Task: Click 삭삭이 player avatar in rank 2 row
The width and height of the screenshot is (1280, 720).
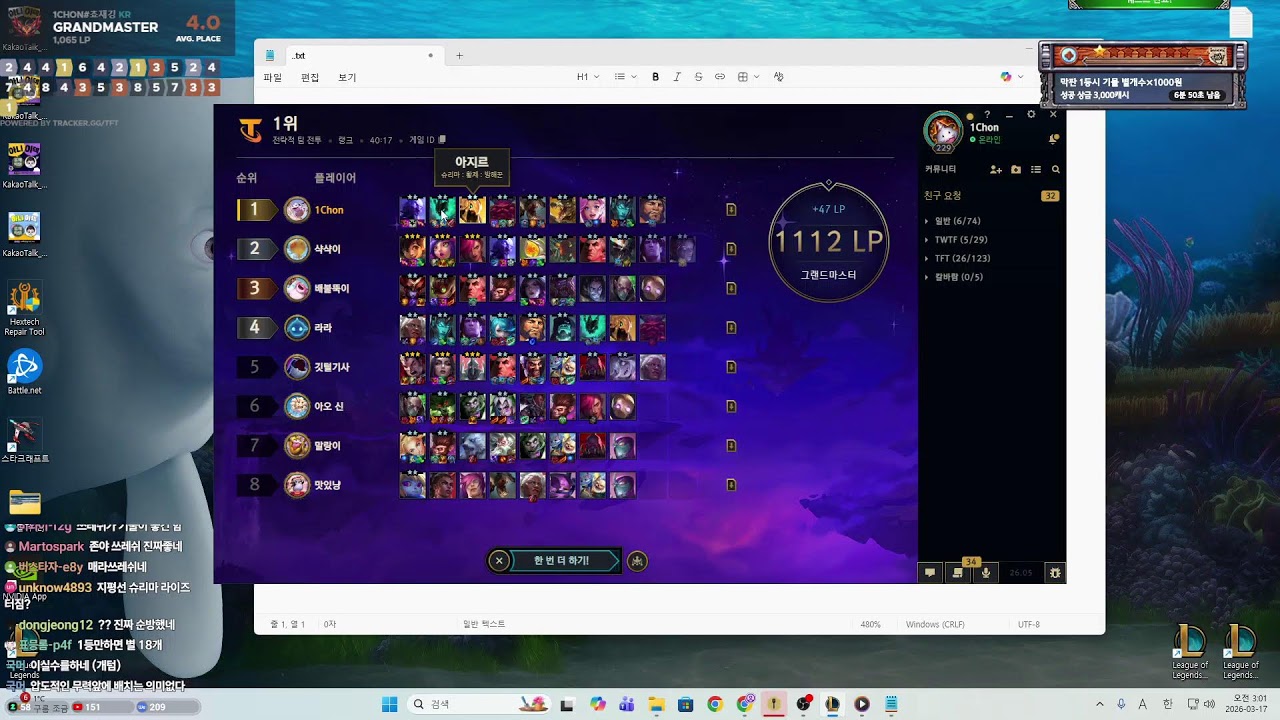Action: point(297,249)
